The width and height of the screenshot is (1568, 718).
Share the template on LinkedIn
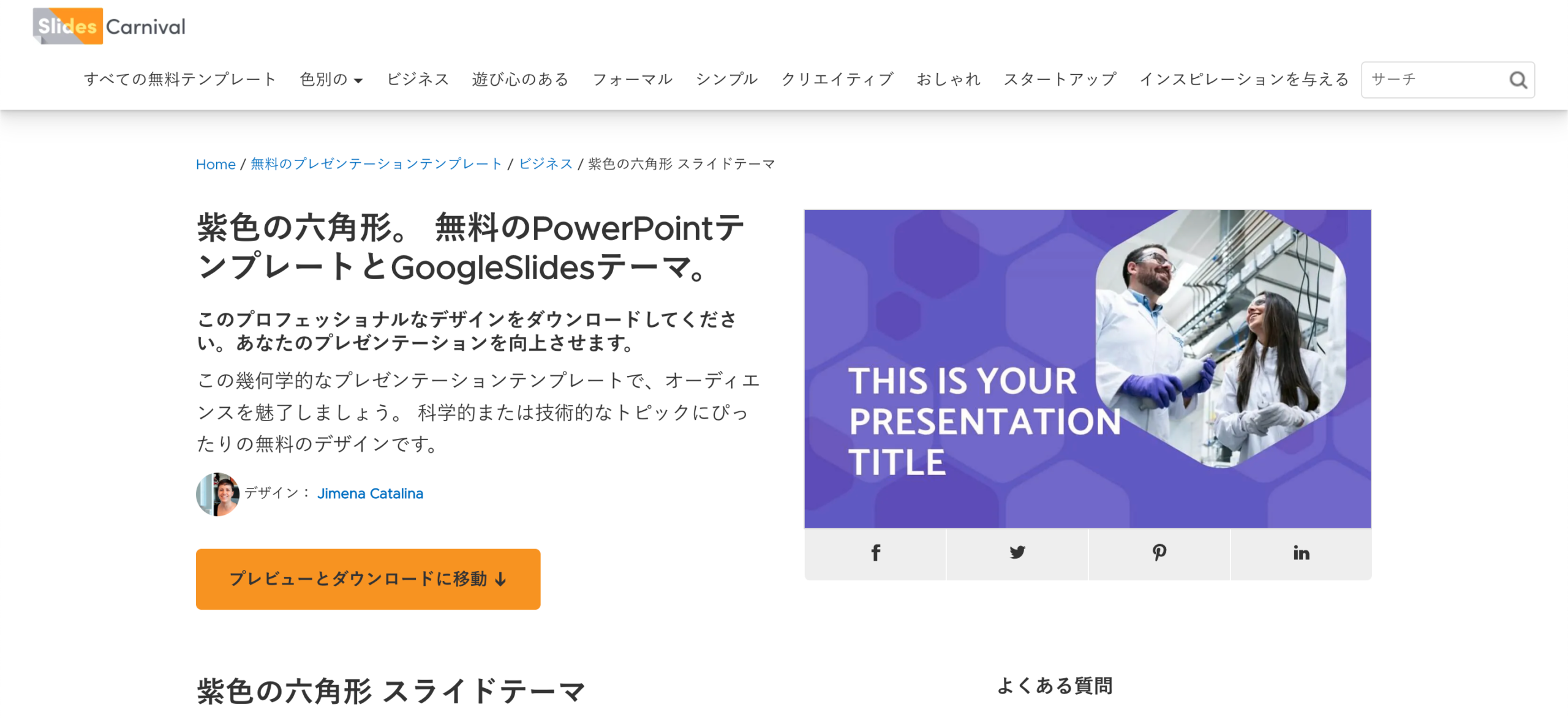(x=1301, y=553)
